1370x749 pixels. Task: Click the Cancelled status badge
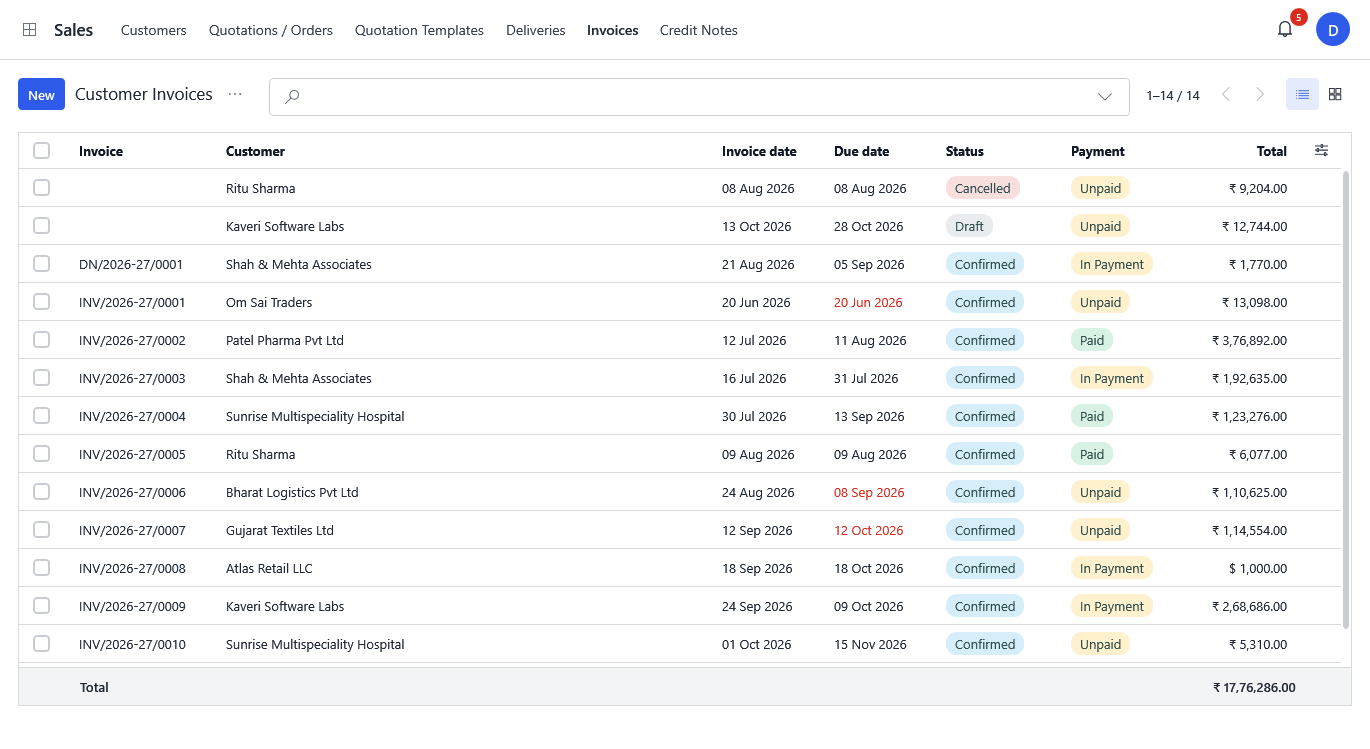983,188
